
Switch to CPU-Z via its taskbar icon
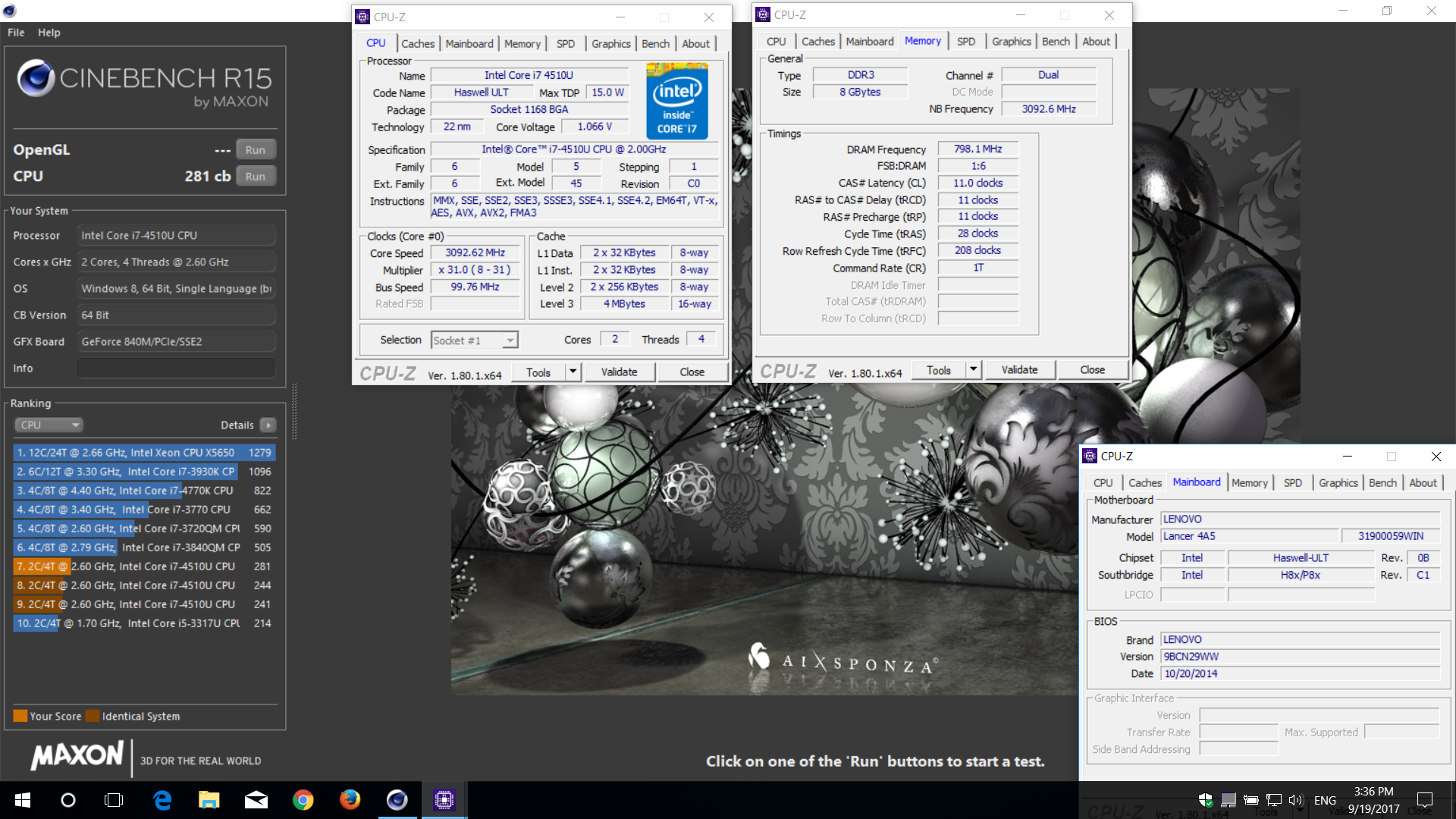click(444, 800)
